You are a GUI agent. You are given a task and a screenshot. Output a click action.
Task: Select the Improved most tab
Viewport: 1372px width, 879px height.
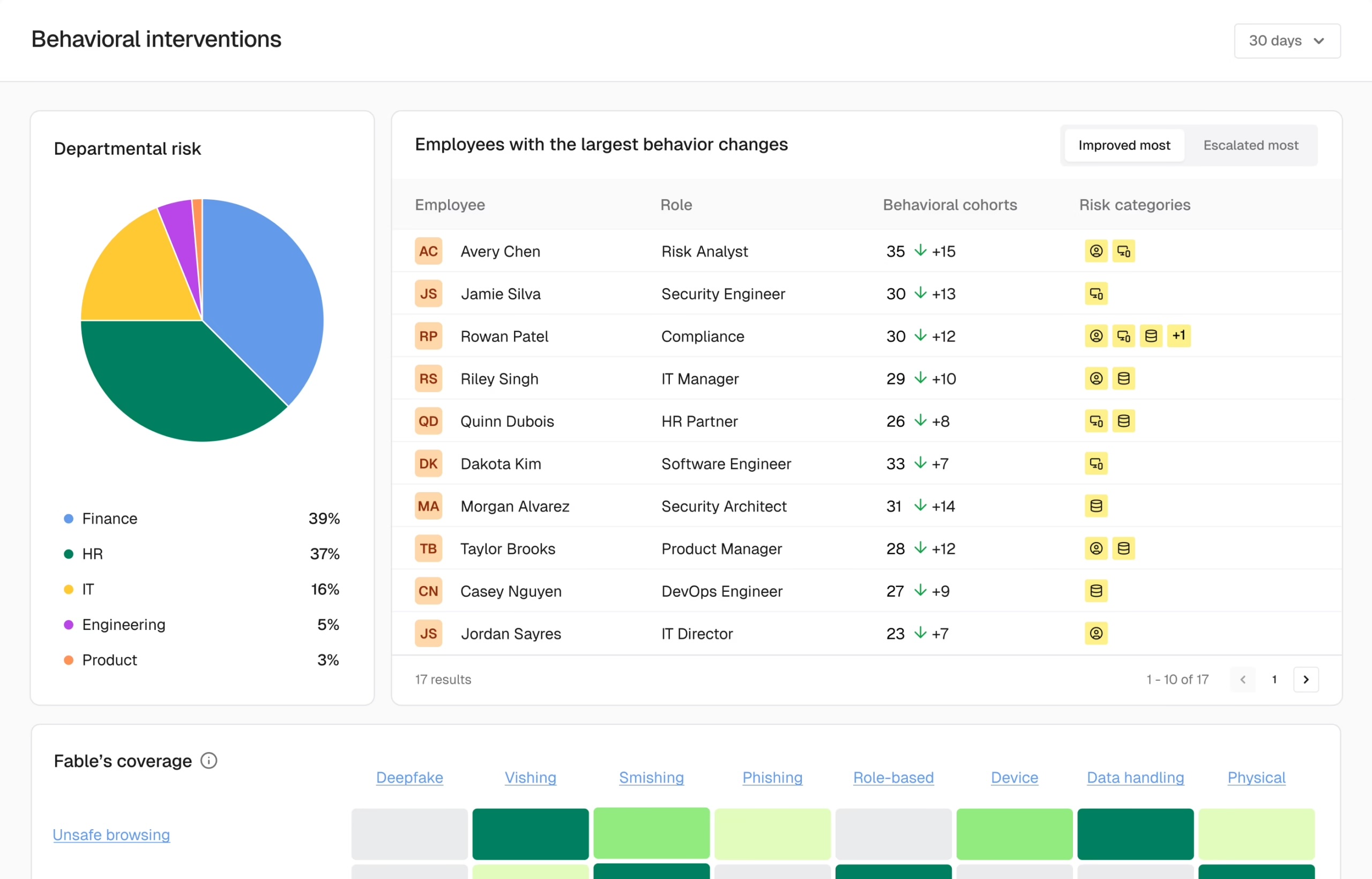click(1124, 145)
